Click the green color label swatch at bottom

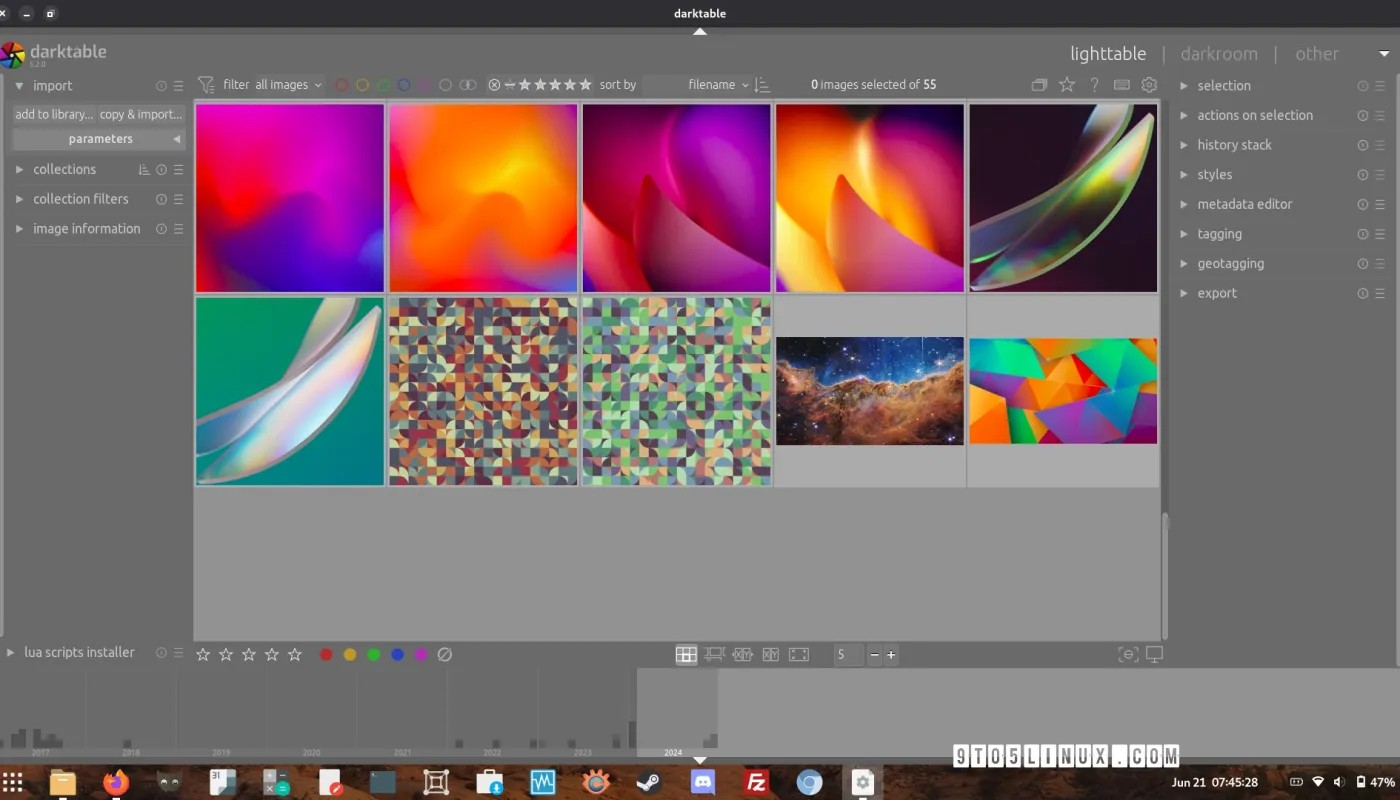click(374, 654)
